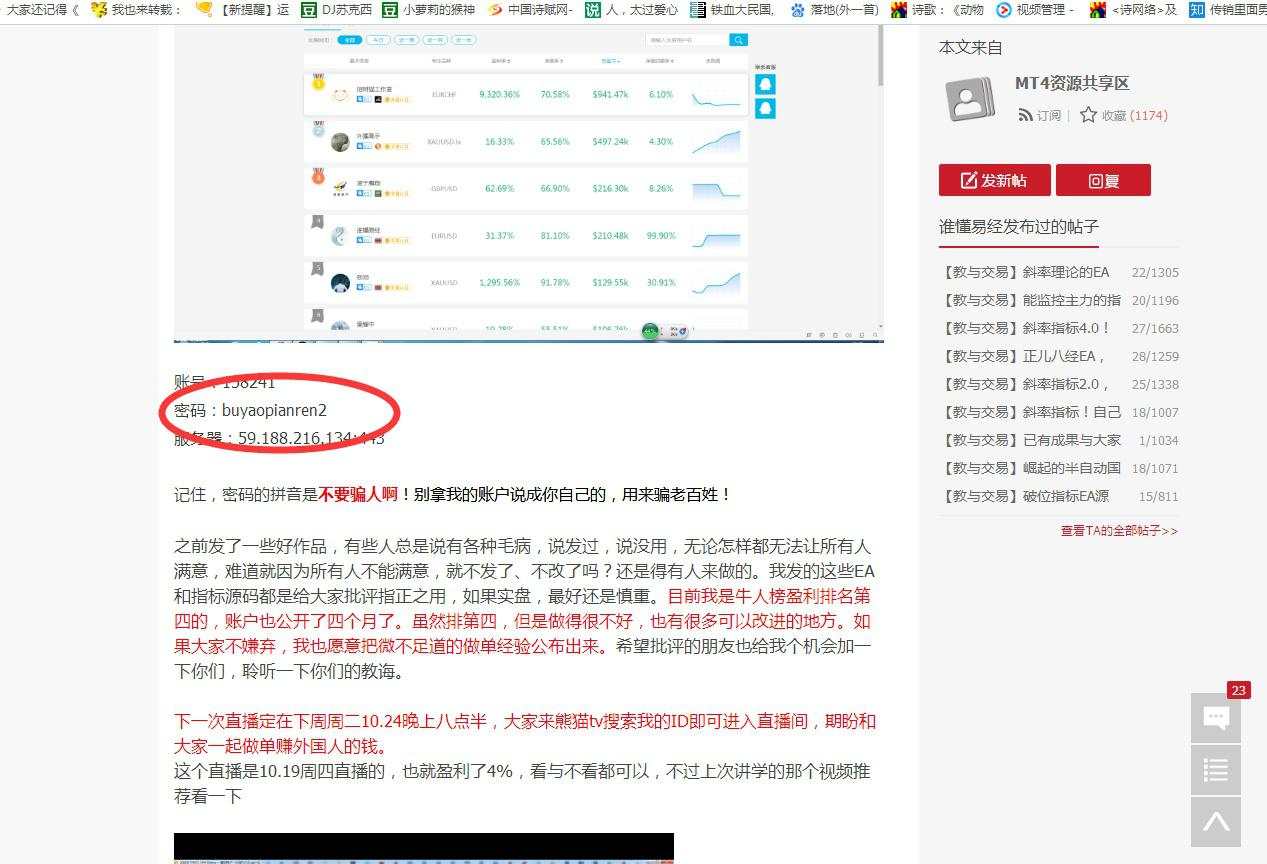Click red line 下一次直播定在下周周二10.24
Screen dimensions: 1267x864
pos(525,733)
